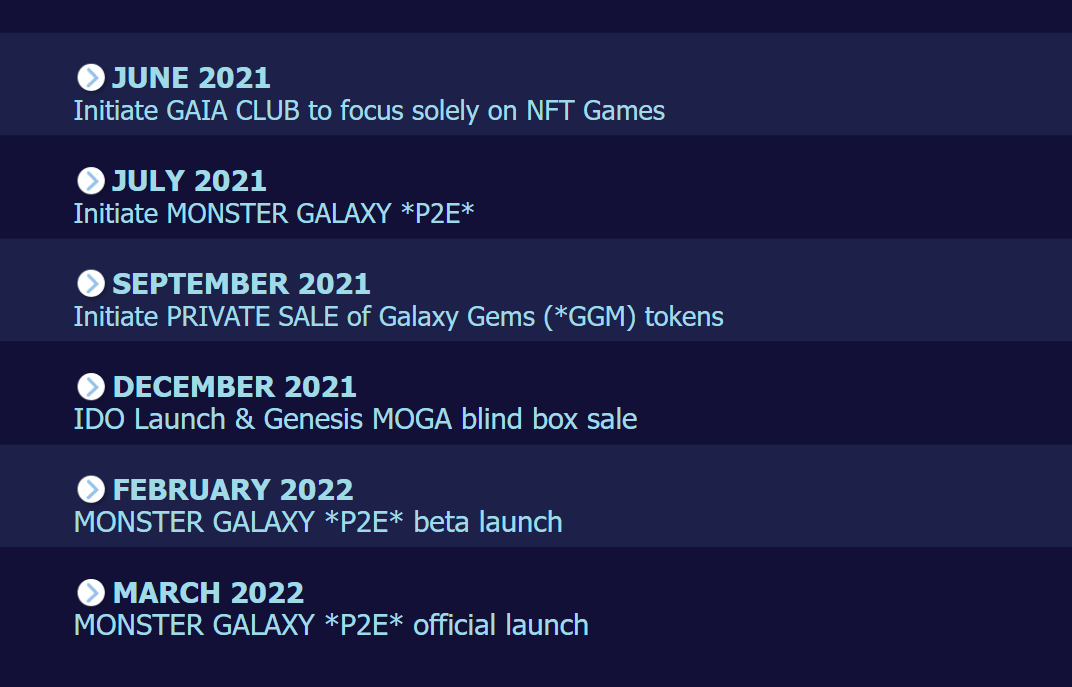Click the circle arrow beside DECEMBER 2021
This screenshot has height=687, width=1072.
[90, 386]
